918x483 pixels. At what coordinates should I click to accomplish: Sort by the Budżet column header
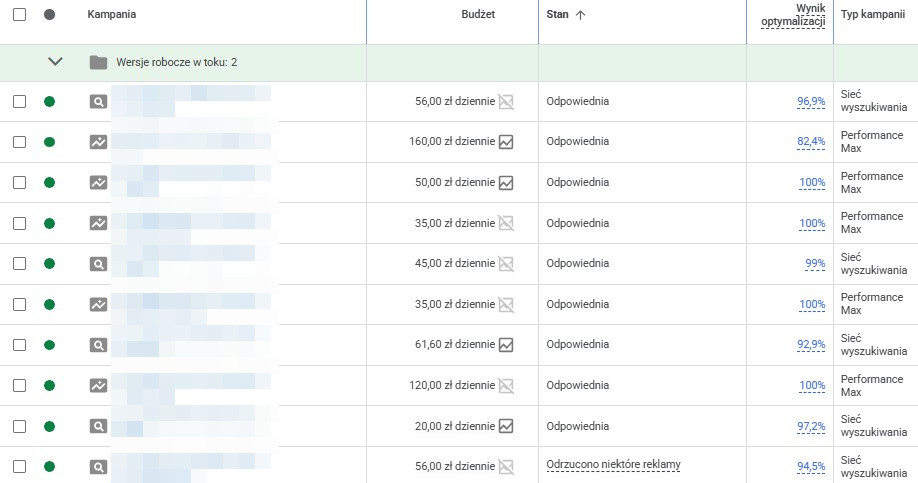pos(478,15)
